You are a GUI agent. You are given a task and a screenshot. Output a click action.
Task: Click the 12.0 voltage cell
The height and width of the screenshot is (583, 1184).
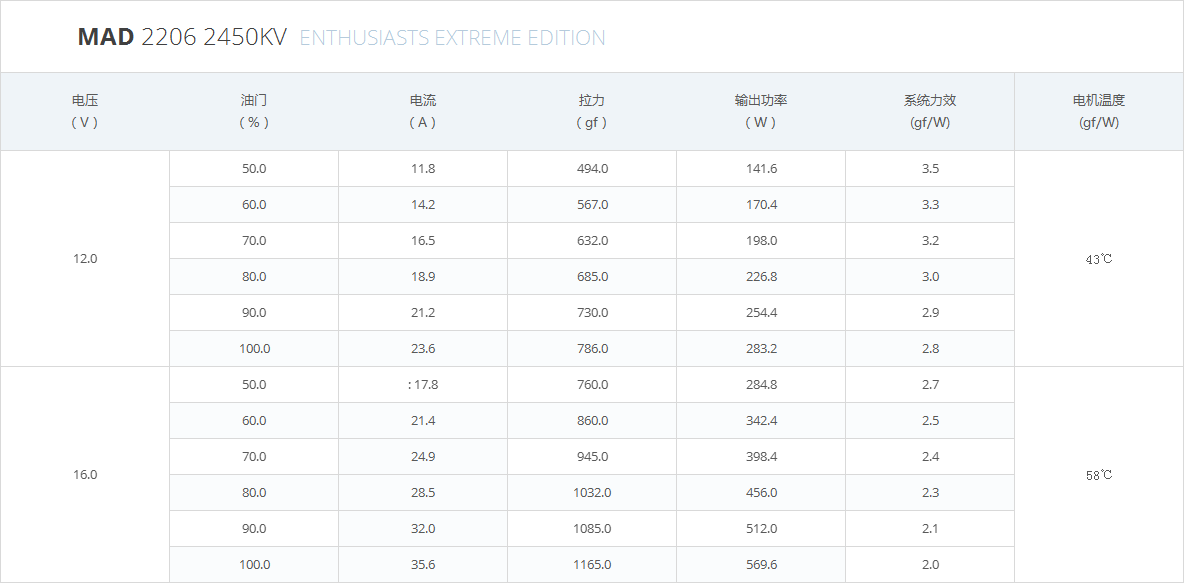point(85,258)
